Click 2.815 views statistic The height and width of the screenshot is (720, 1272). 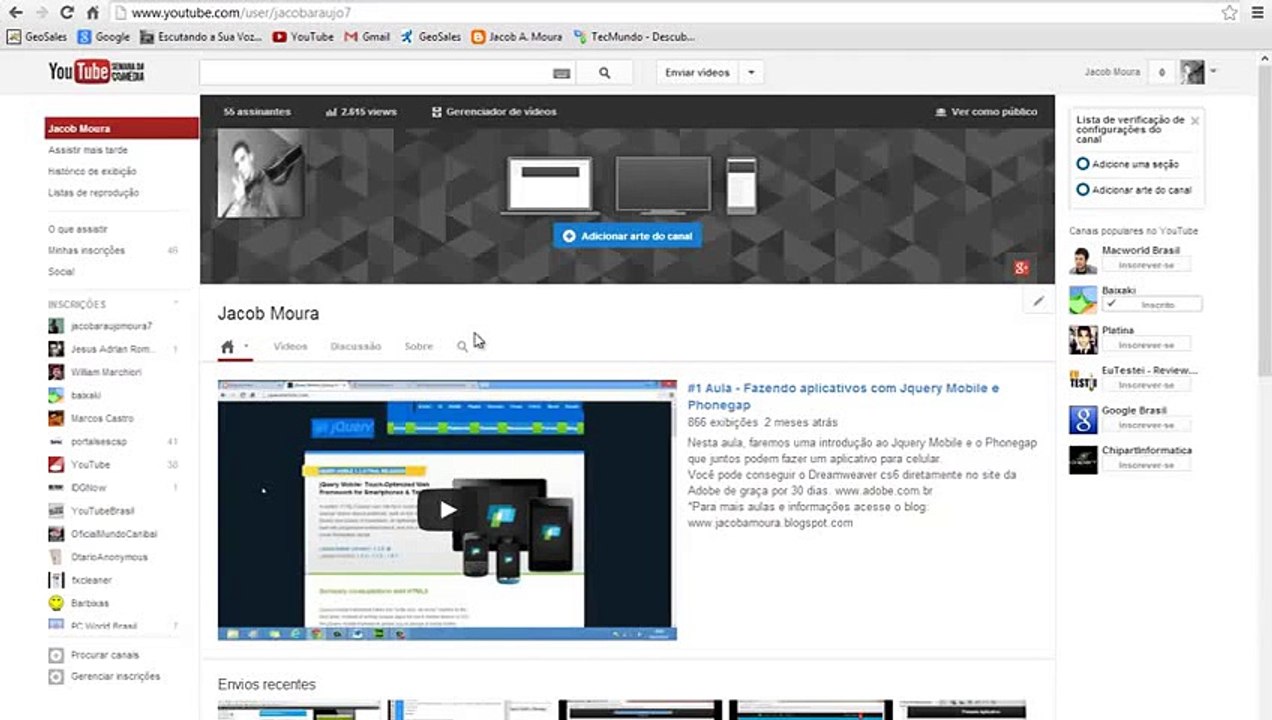point(361,112)
